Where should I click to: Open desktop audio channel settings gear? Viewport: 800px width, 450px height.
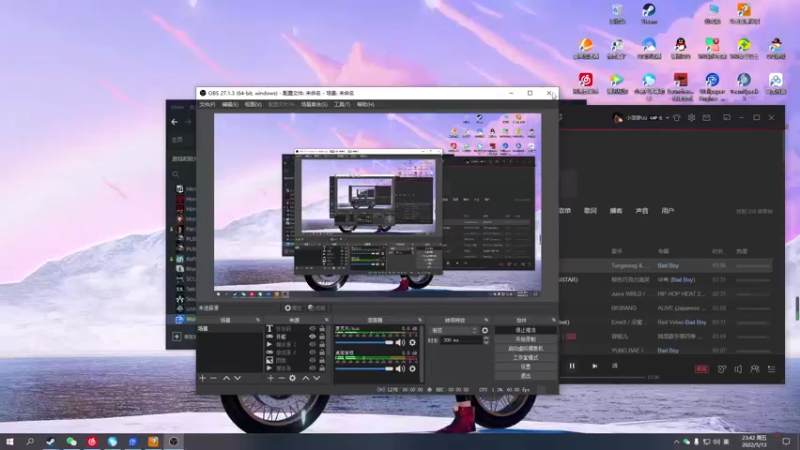pyautogui.click(x=412, y=368)
